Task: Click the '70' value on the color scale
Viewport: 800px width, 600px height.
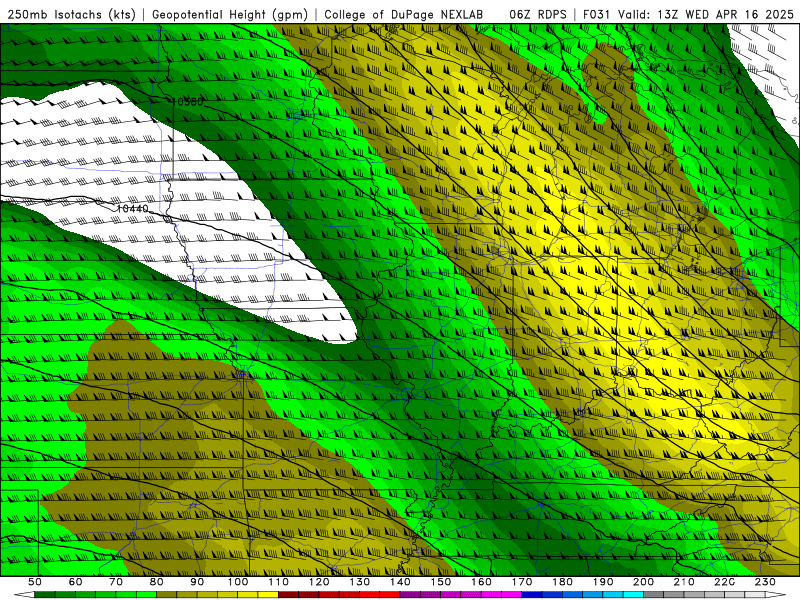Action: click(116, 582)
